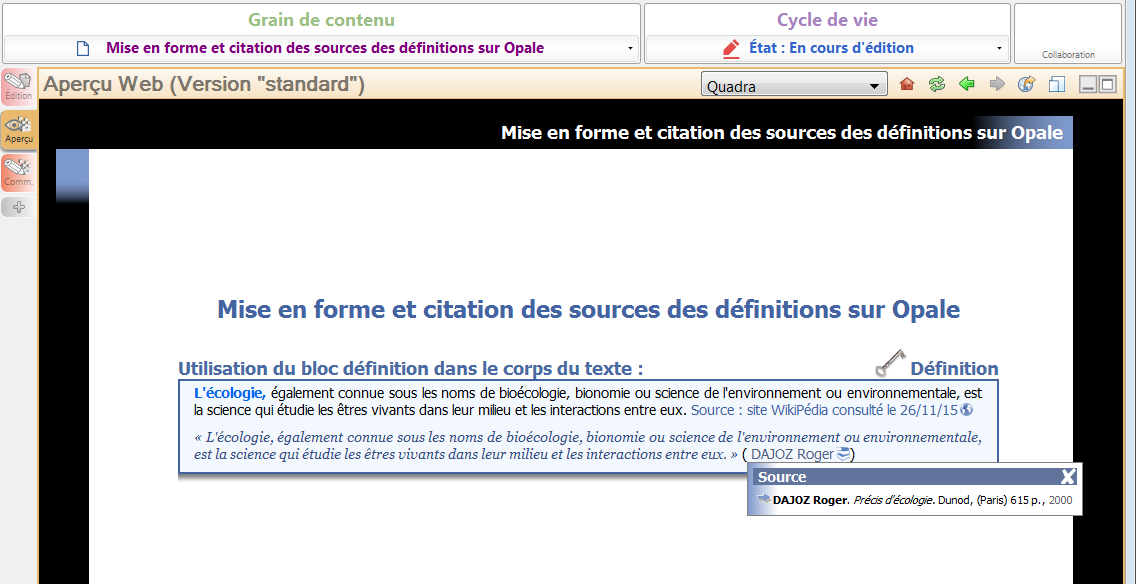Screen dimensions: 1136x584
Task: Select the 'L'écologie,' term in definition
Action: pyautogui.click(x=230, y=393)
